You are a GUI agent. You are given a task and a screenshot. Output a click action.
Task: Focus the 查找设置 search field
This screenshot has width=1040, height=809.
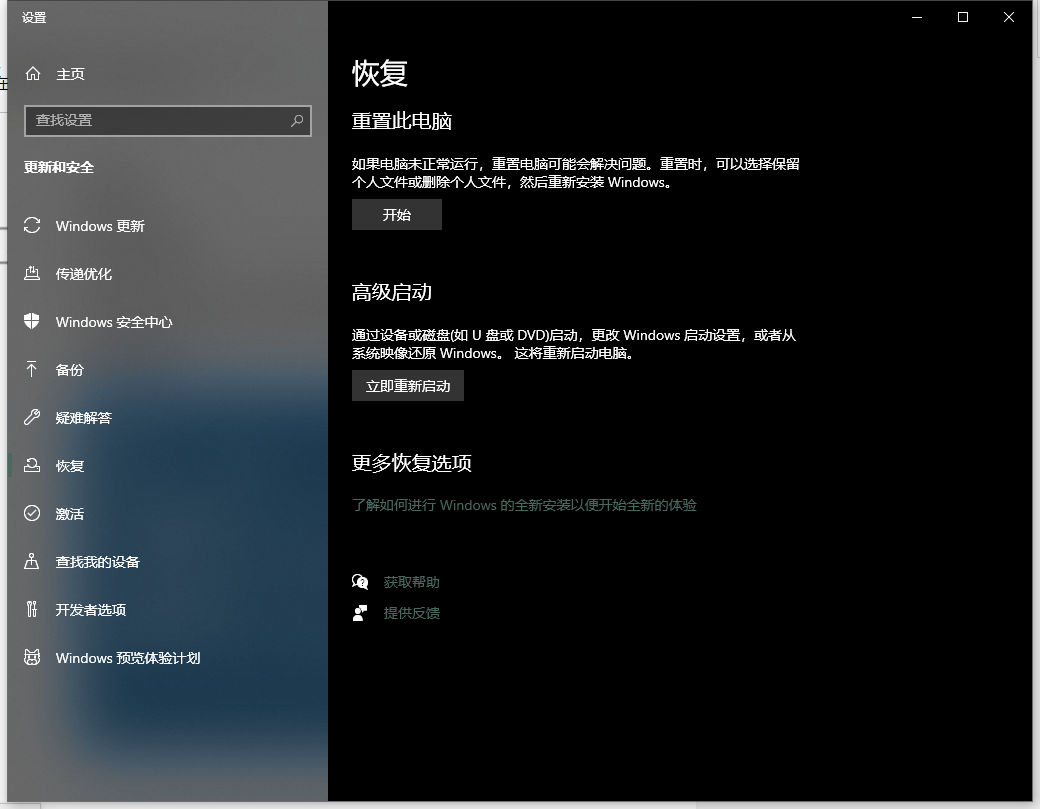155,121
